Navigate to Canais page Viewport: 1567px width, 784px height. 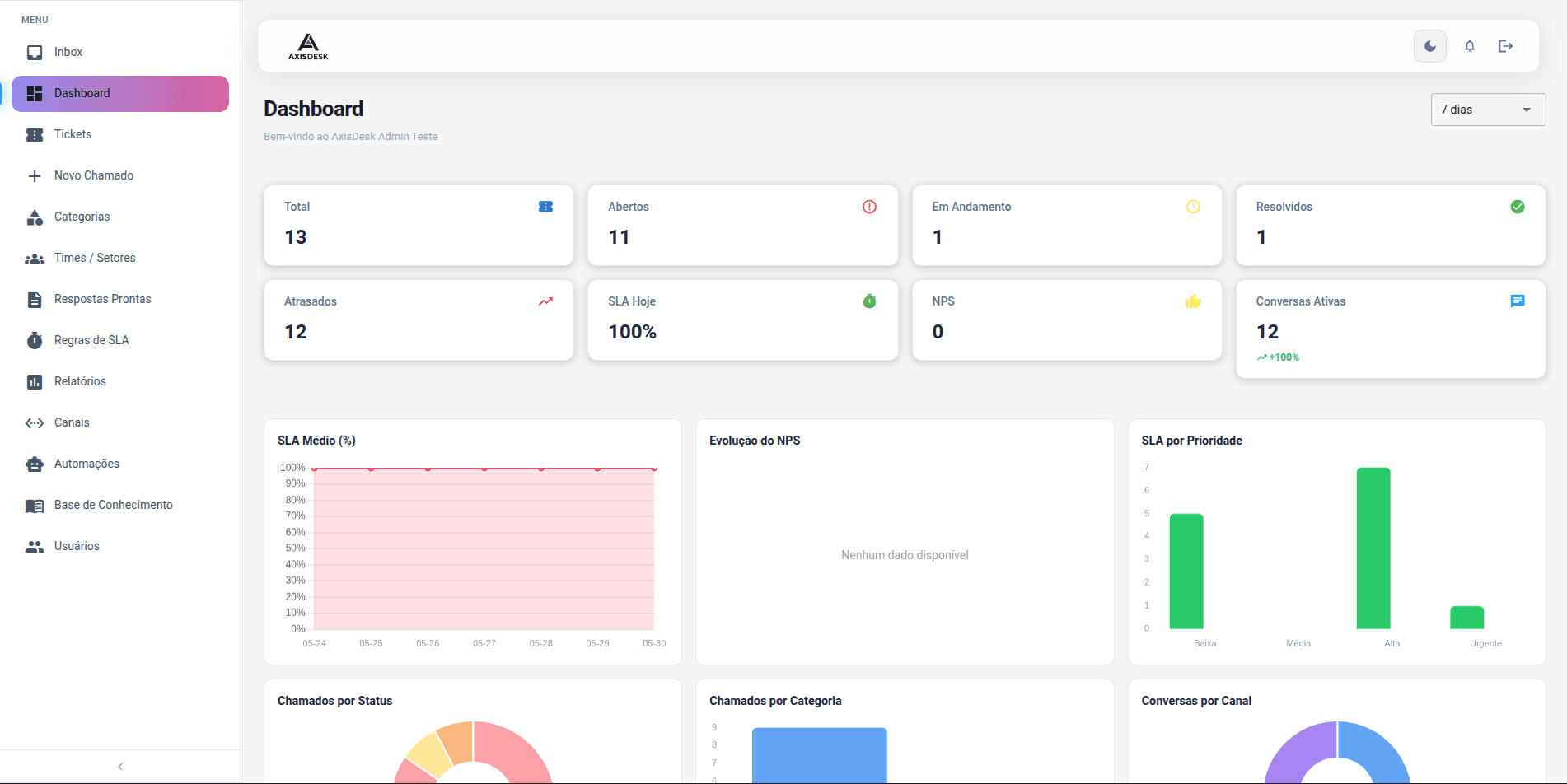point(120,423)
